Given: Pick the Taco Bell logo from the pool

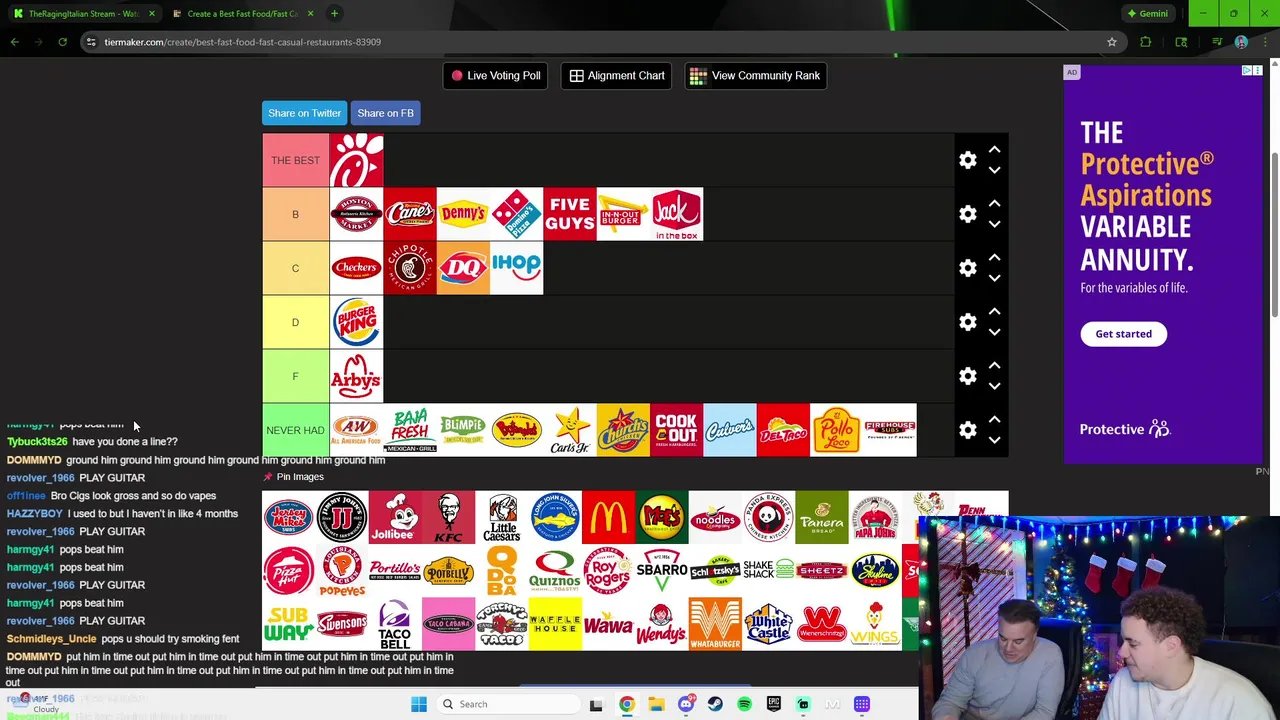Looking at the screenshot, I should (x=395, y=625).
